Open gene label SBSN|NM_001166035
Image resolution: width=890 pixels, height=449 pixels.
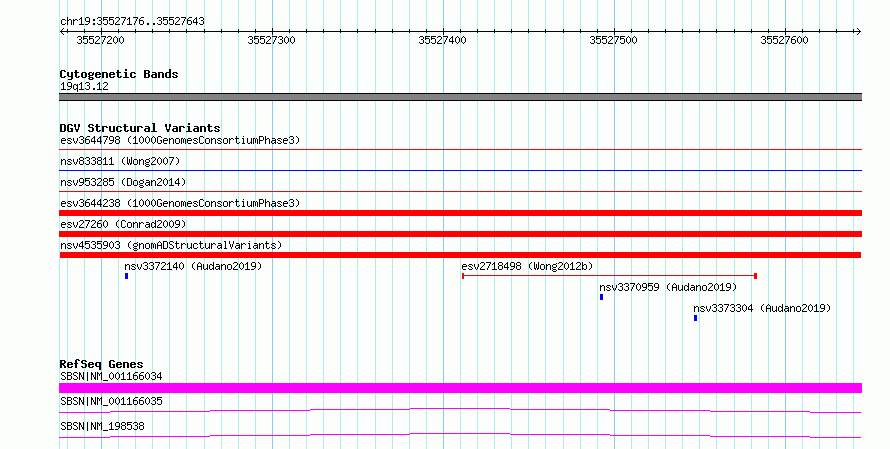point(111,401)
